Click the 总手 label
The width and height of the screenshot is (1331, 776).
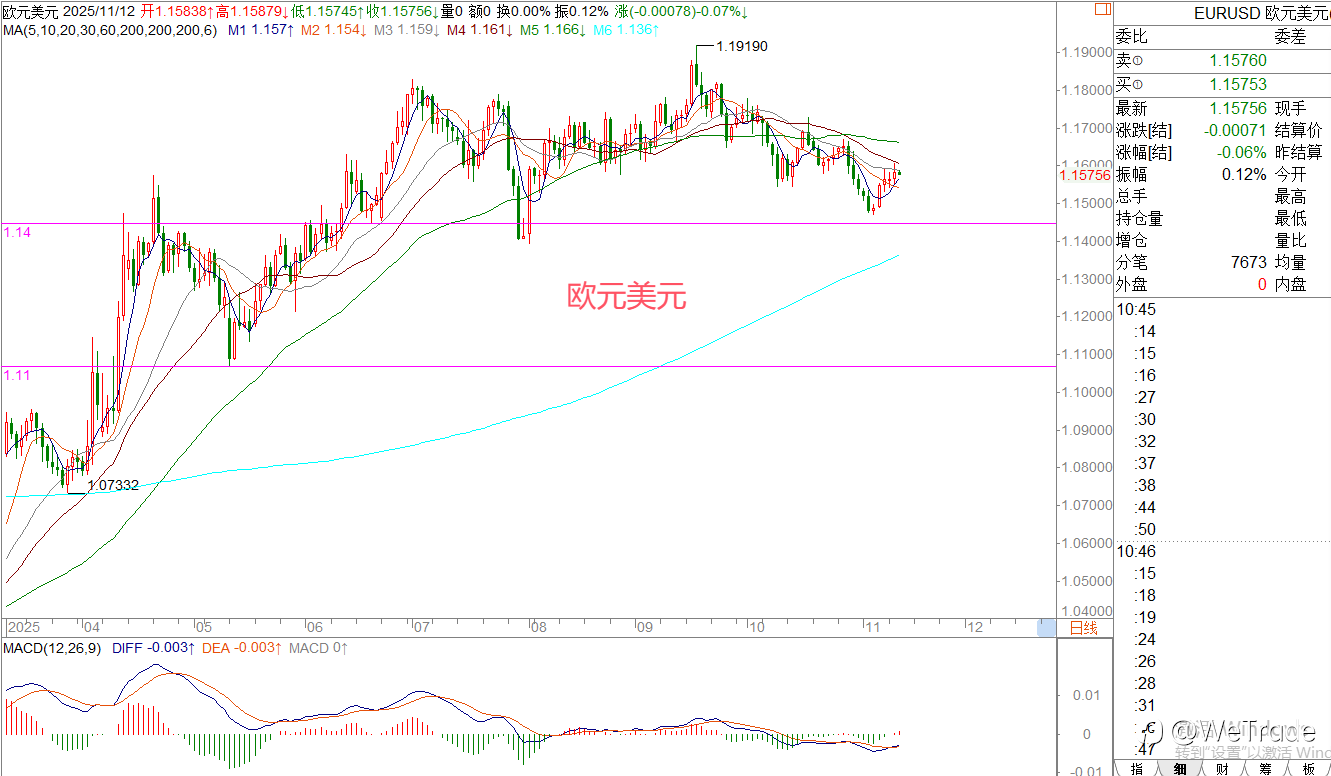(1132, 196)
